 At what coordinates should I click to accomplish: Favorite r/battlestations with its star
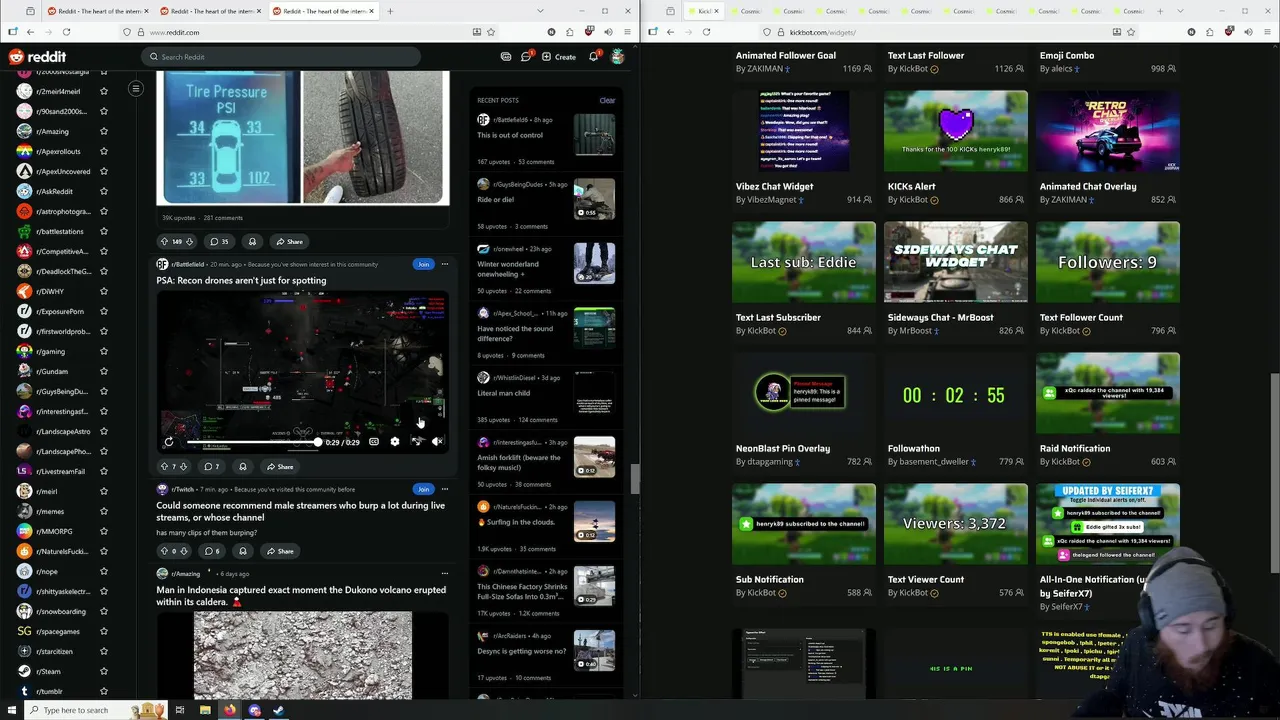[x=103, y=231]
